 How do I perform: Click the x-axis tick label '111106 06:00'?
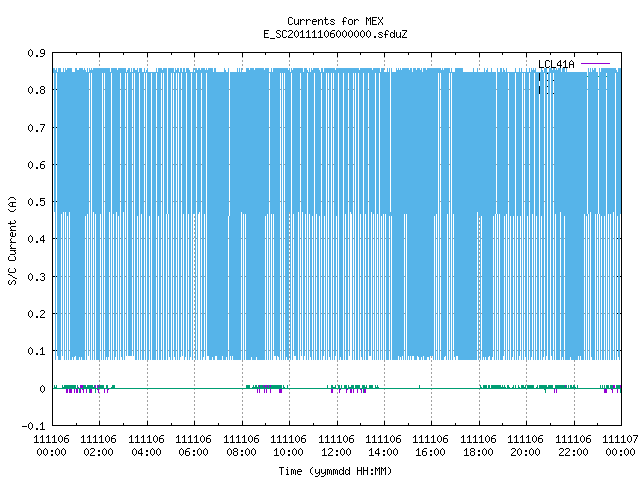point(193,446)
